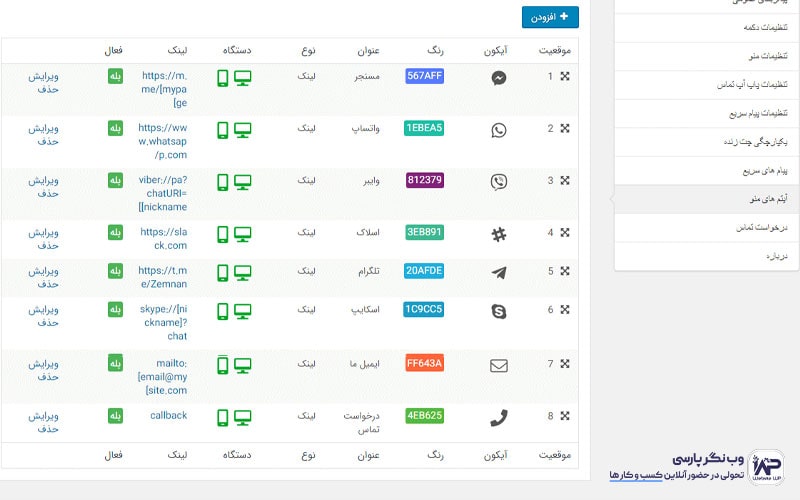Toggle the بله active badge in callback row
Screen dimensions: 800x500
point(115,415)
